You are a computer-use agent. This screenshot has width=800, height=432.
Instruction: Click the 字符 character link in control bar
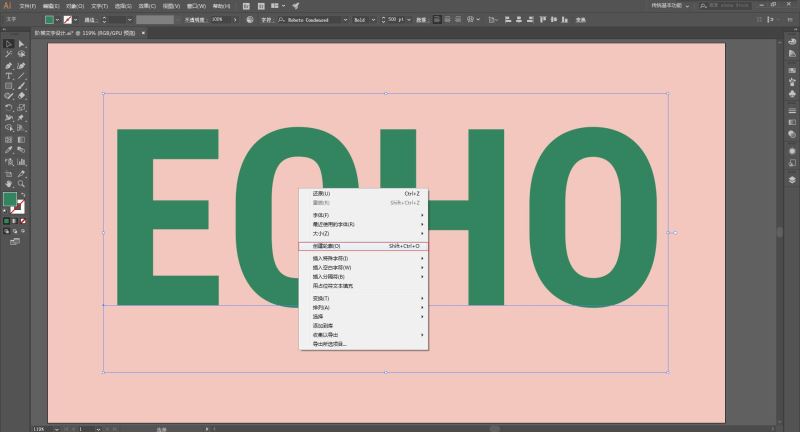tap(266, 20)
